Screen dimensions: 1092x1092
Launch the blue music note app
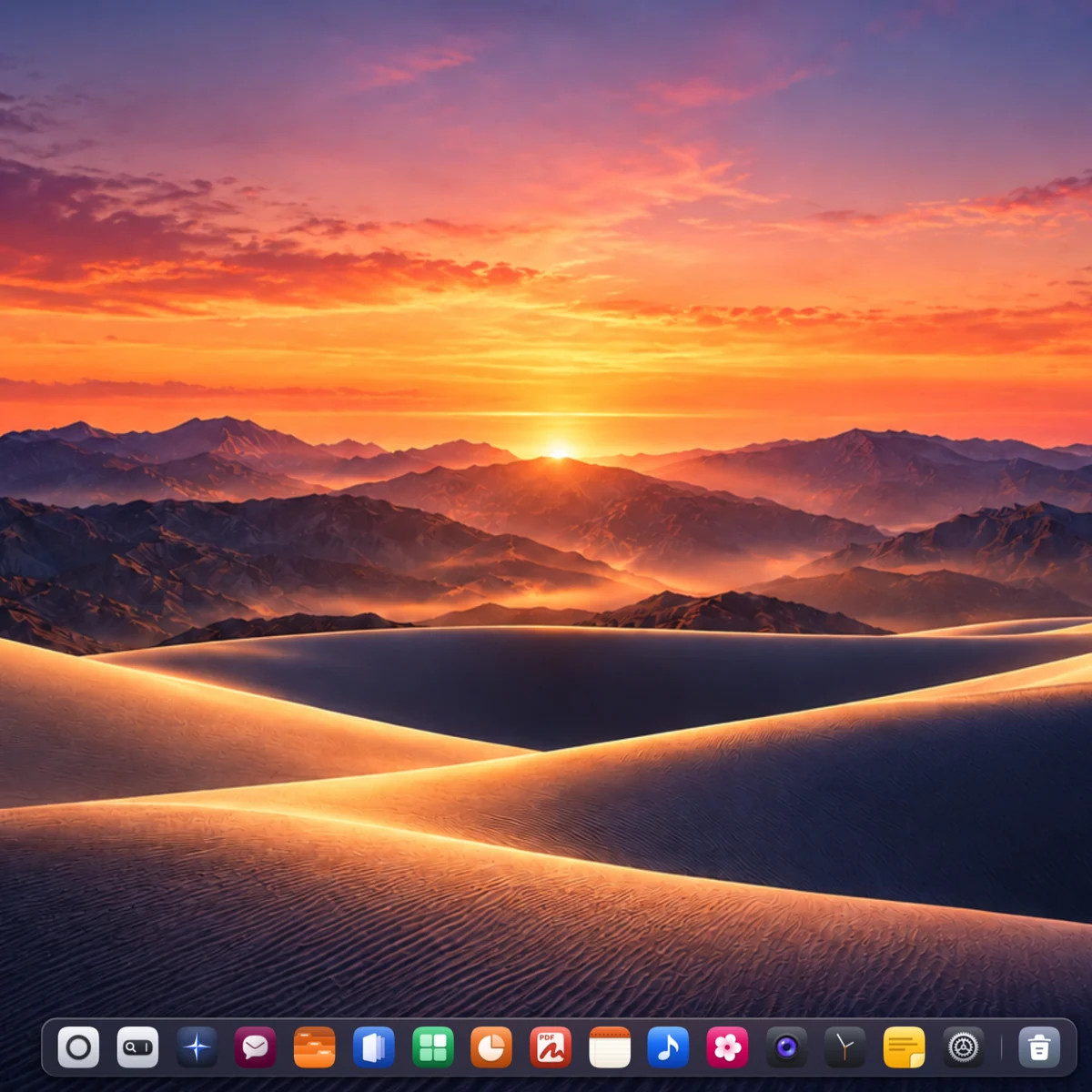[669, 1047]
